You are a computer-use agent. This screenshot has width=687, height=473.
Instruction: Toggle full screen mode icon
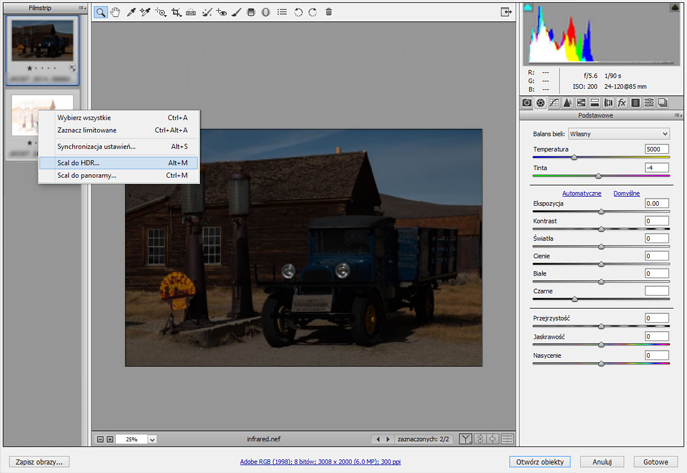tap(506, 13)
